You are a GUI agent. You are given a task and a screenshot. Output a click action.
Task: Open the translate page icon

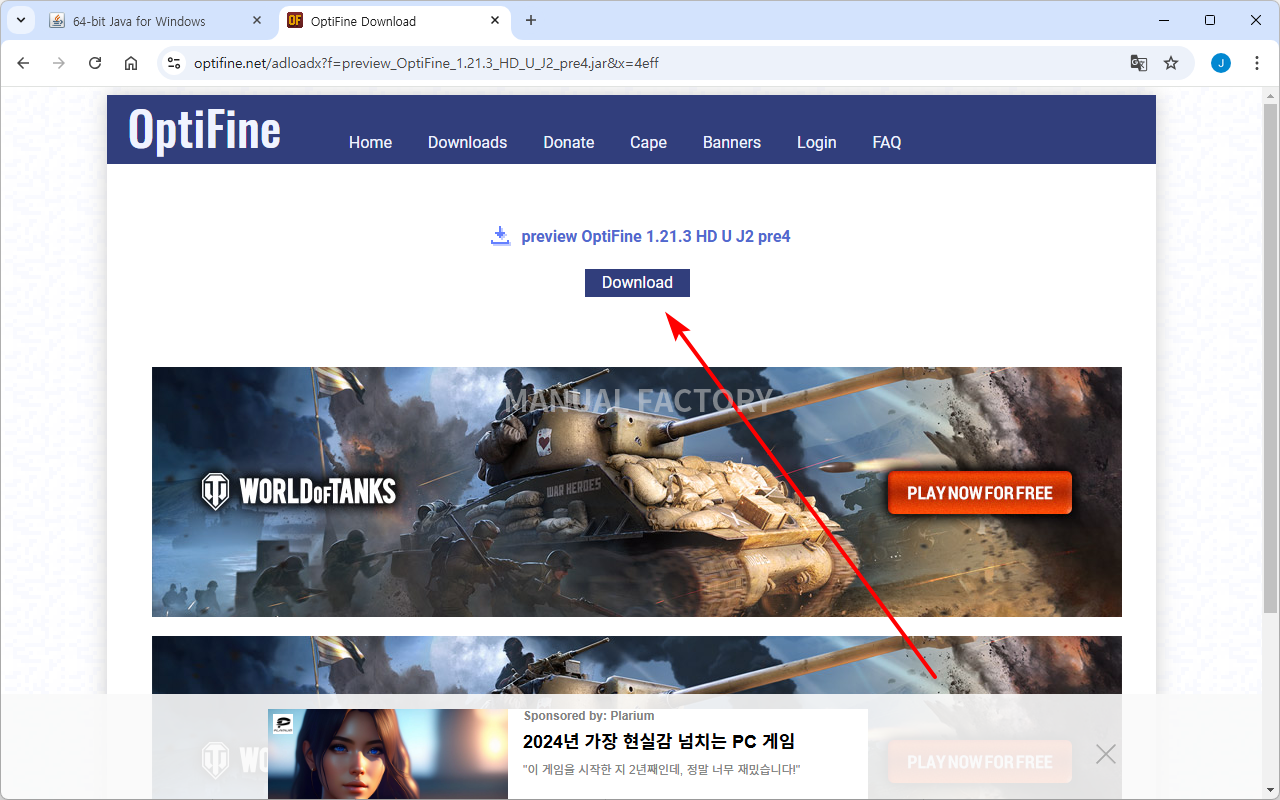click(1138, 63)
